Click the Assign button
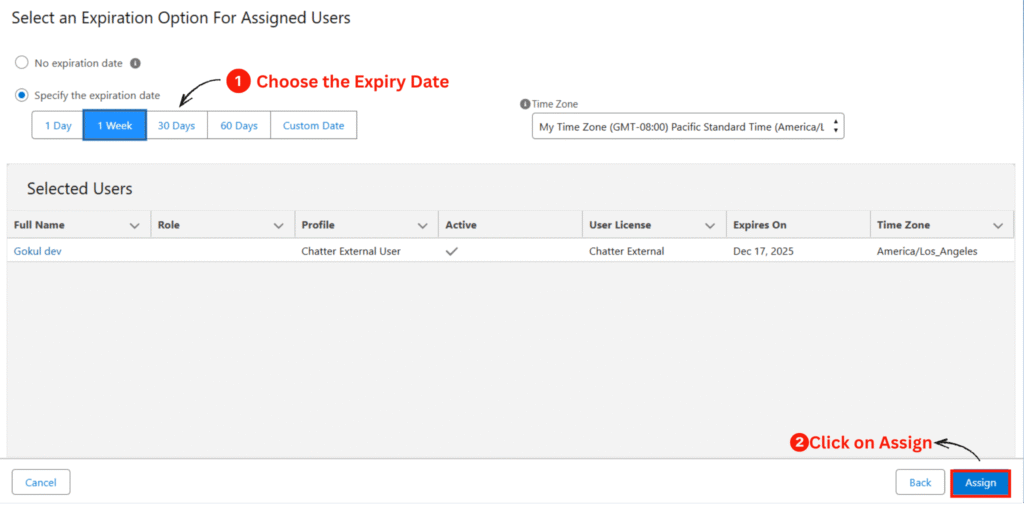The image size is (1024, 505). click(981, 483)
